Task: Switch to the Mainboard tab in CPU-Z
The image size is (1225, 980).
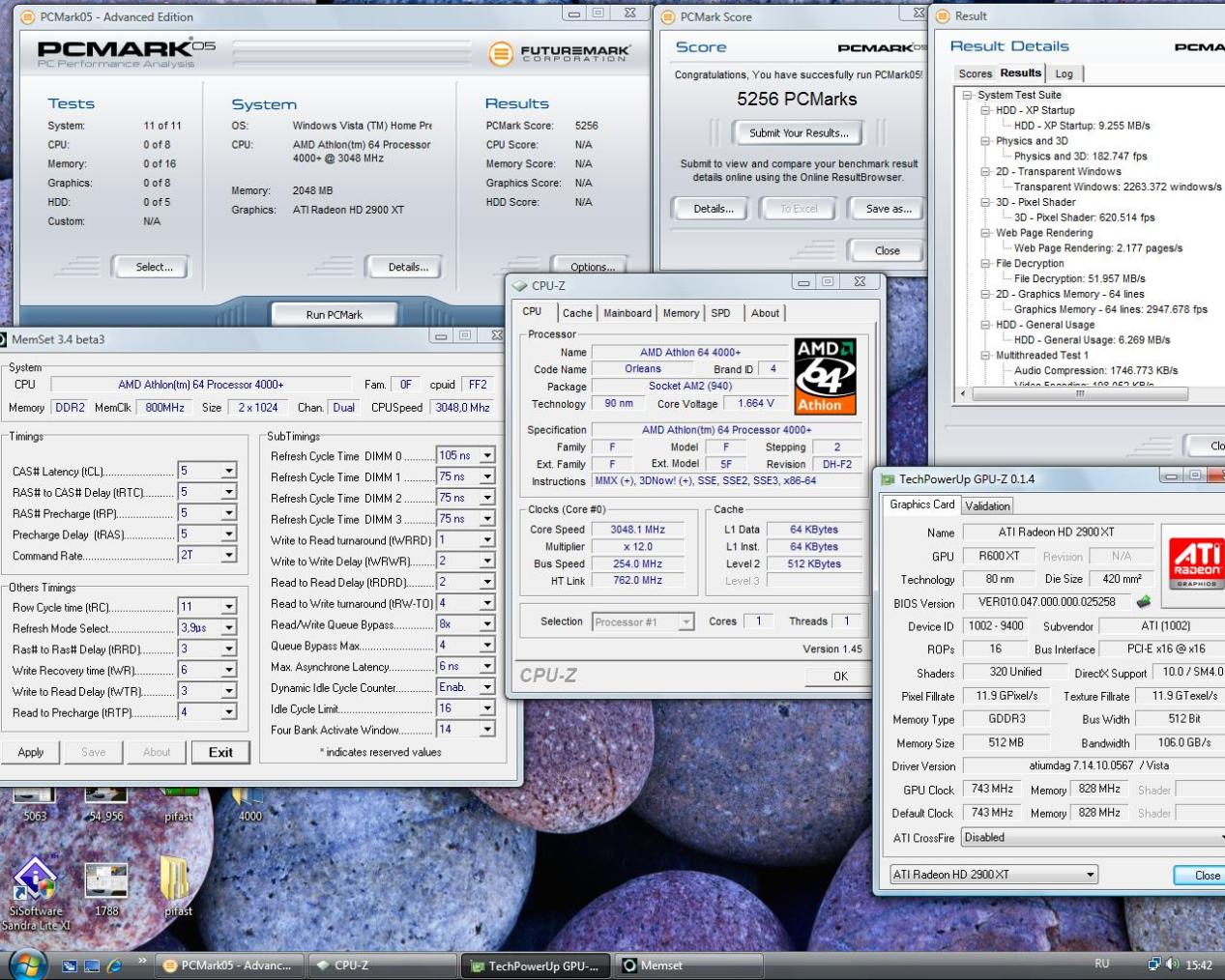Action: (x=627, y=313)
